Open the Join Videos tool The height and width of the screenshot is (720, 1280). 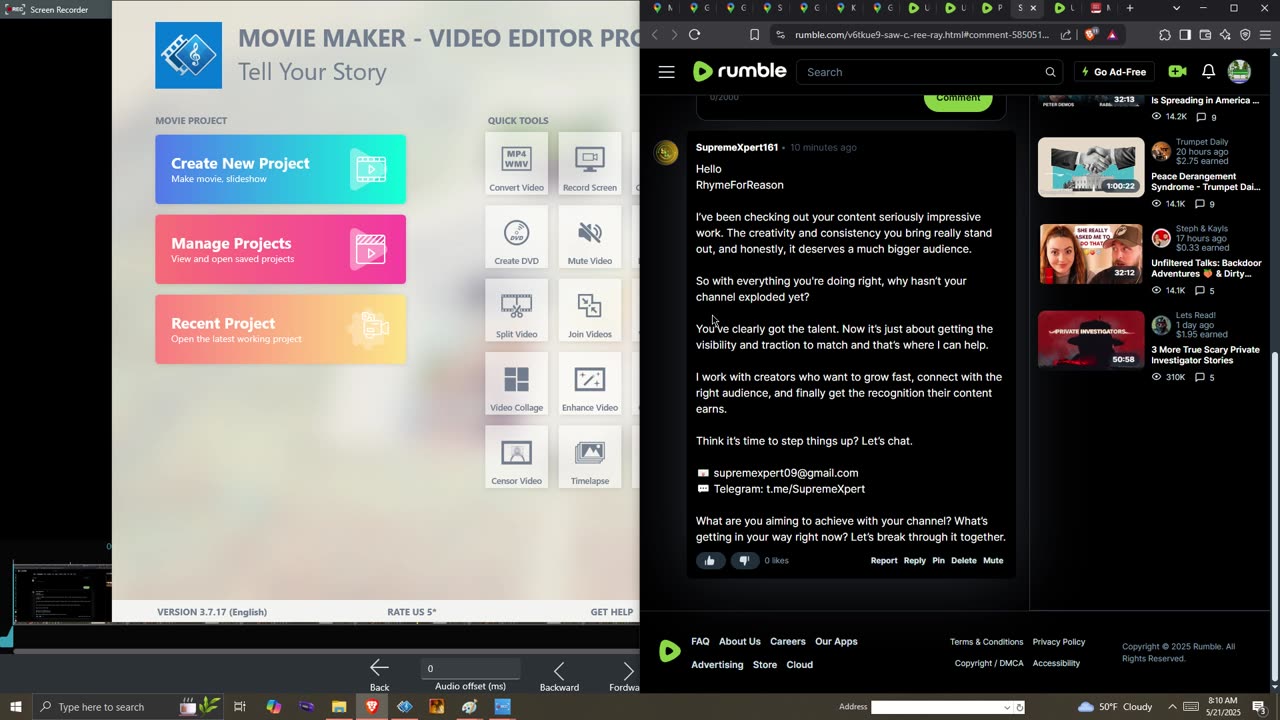click(x=590, y=310)
